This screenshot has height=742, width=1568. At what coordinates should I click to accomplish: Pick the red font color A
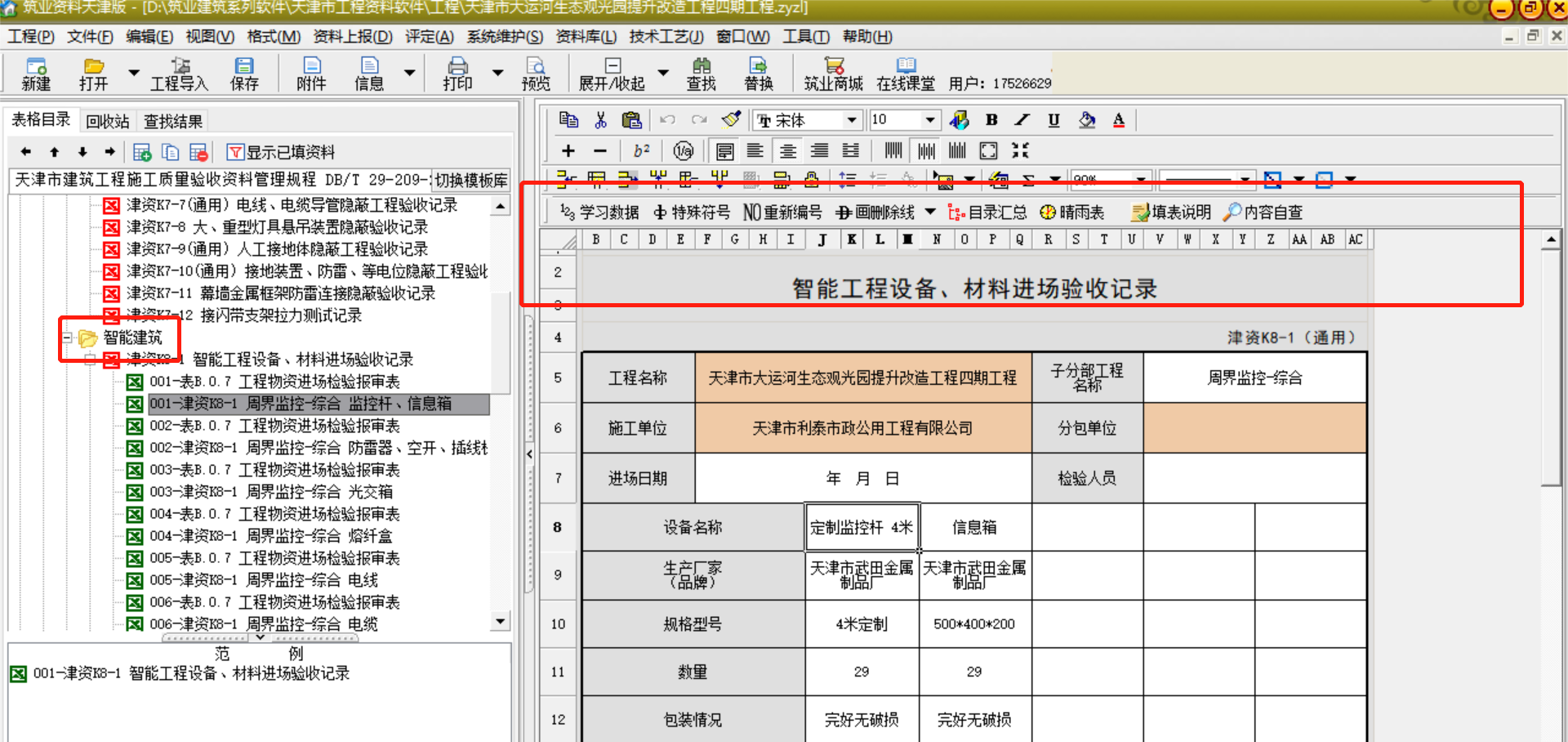point(1118,120)
